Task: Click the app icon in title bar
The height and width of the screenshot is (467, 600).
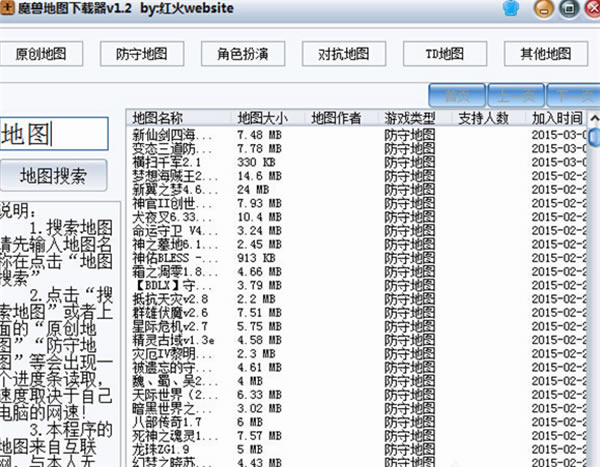Action: click(x=9, y=9)
